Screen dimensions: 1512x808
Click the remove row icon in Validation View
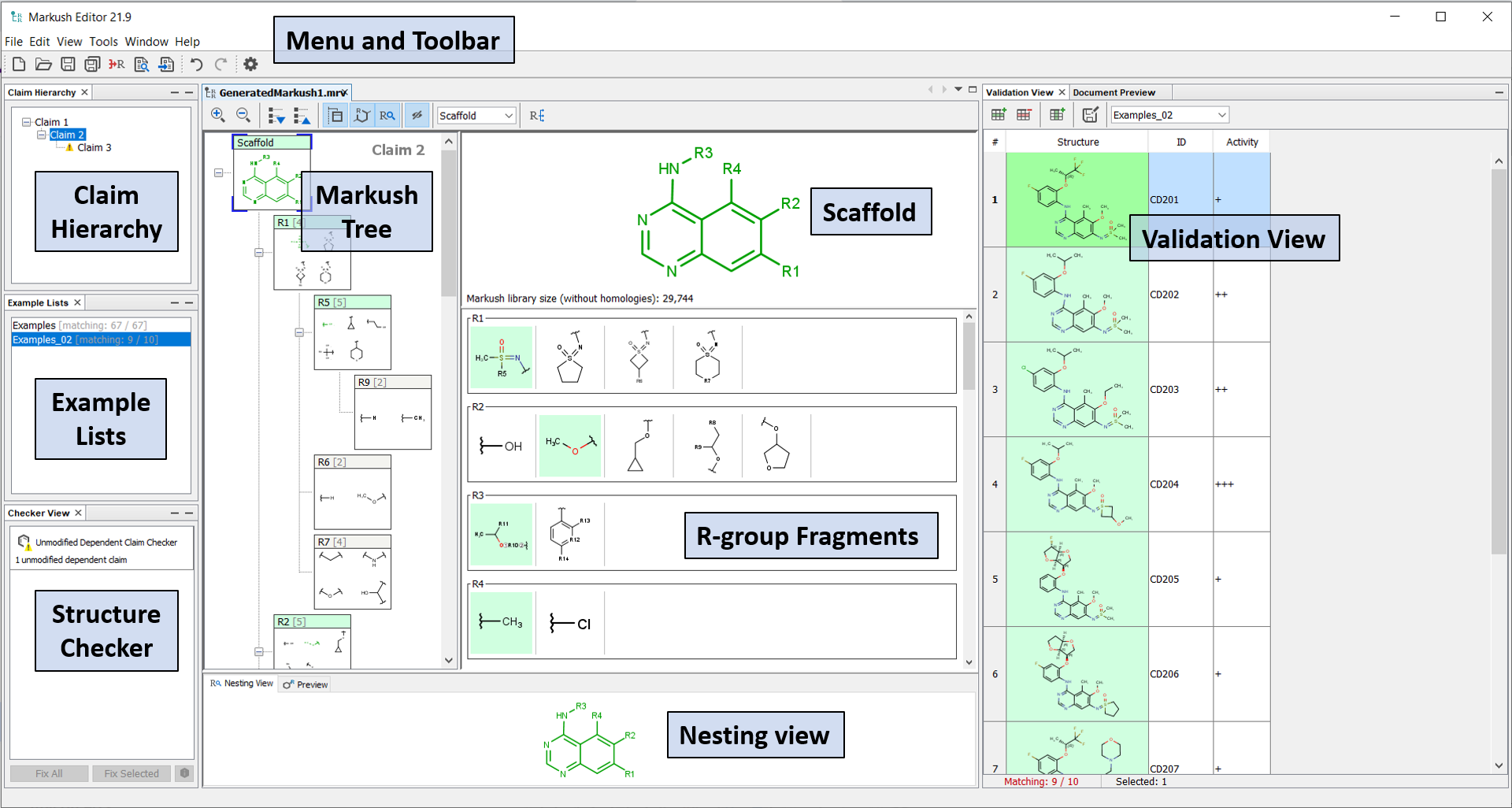(x=1024, y=115)
